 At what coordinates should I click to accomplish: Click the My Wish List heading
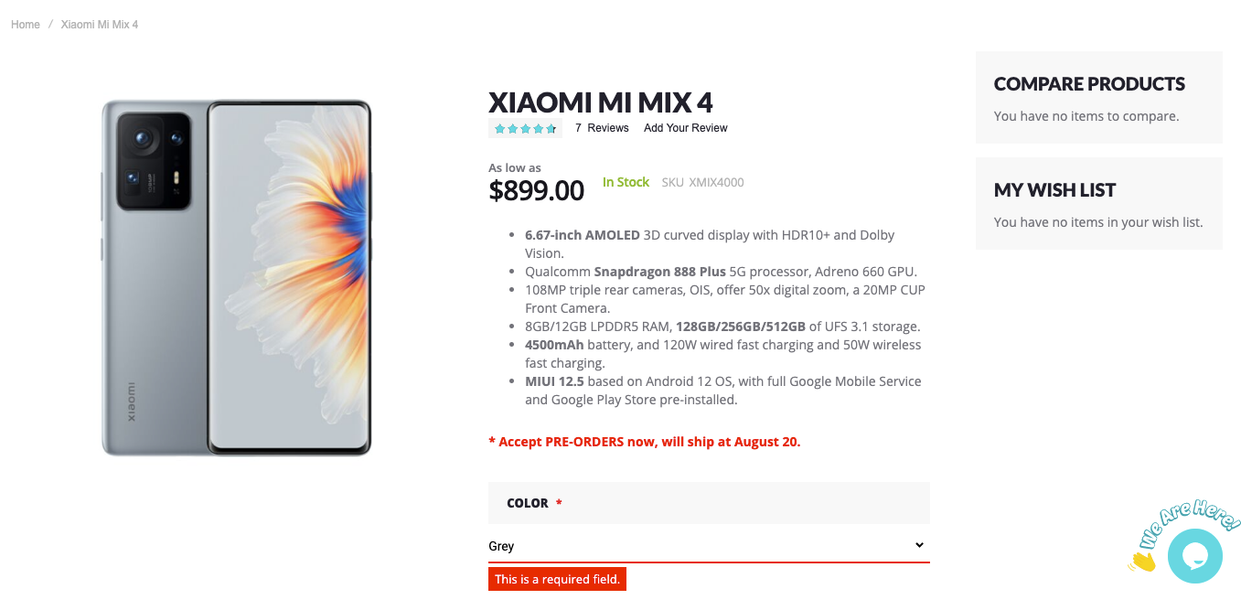point(1054,190)
